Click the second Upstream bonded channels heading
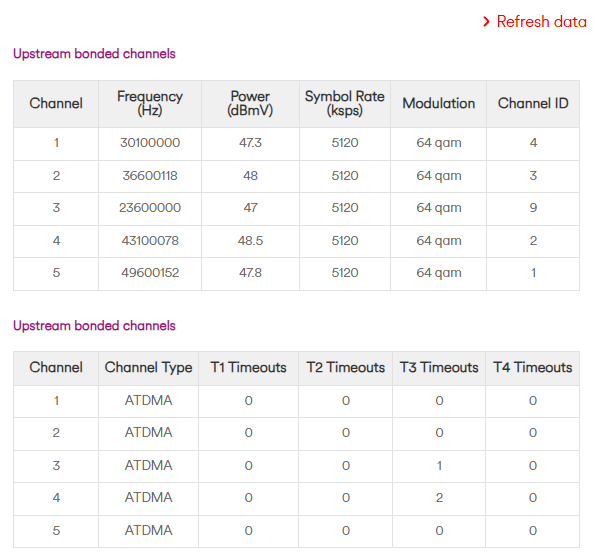 point(94,326)
